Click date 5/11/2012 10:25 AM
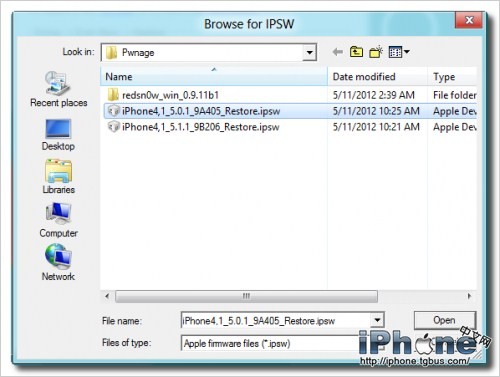 pyautogui.click(x=376, y=111)
